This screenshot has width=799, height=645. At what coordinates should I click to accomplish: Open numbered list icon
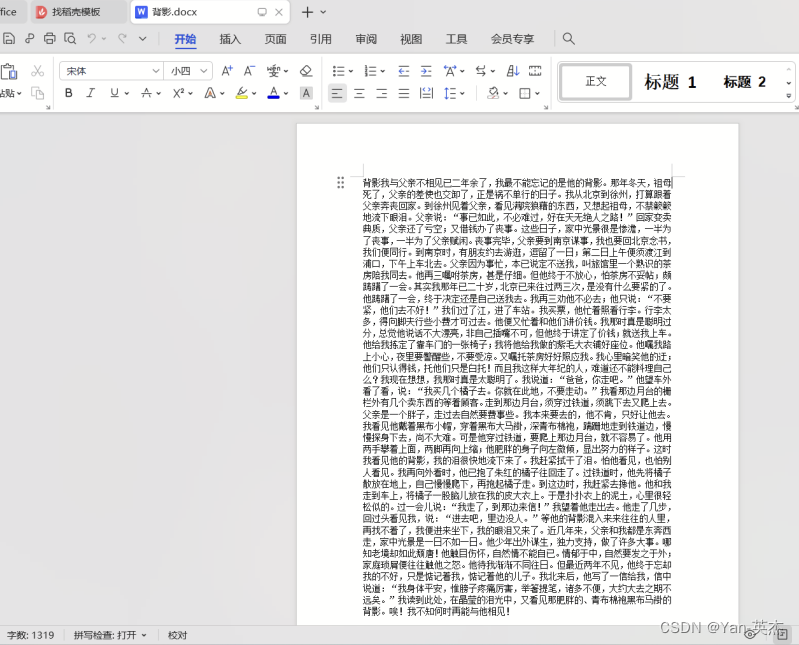(370, 71)
